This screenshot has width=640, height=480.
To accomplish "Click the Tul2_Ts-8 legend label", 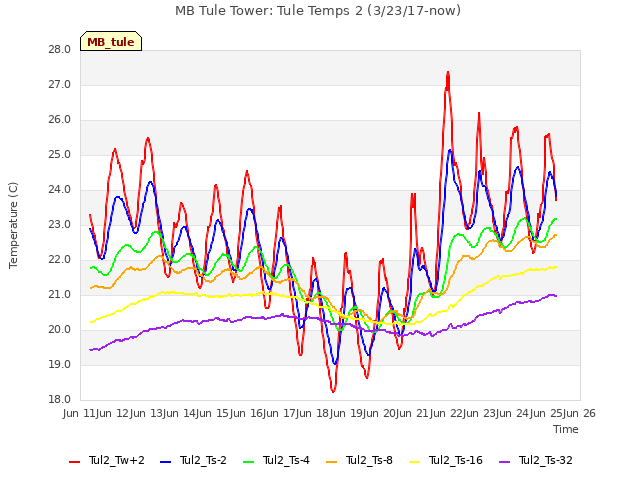I will (369, 460).
